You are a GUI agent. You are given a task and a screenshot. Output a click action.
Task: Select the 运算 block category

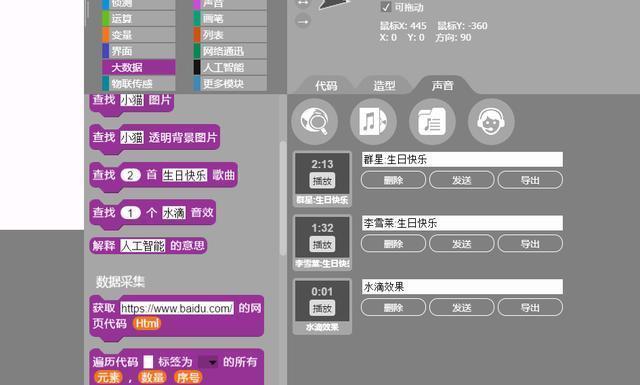tap(139, 19)
